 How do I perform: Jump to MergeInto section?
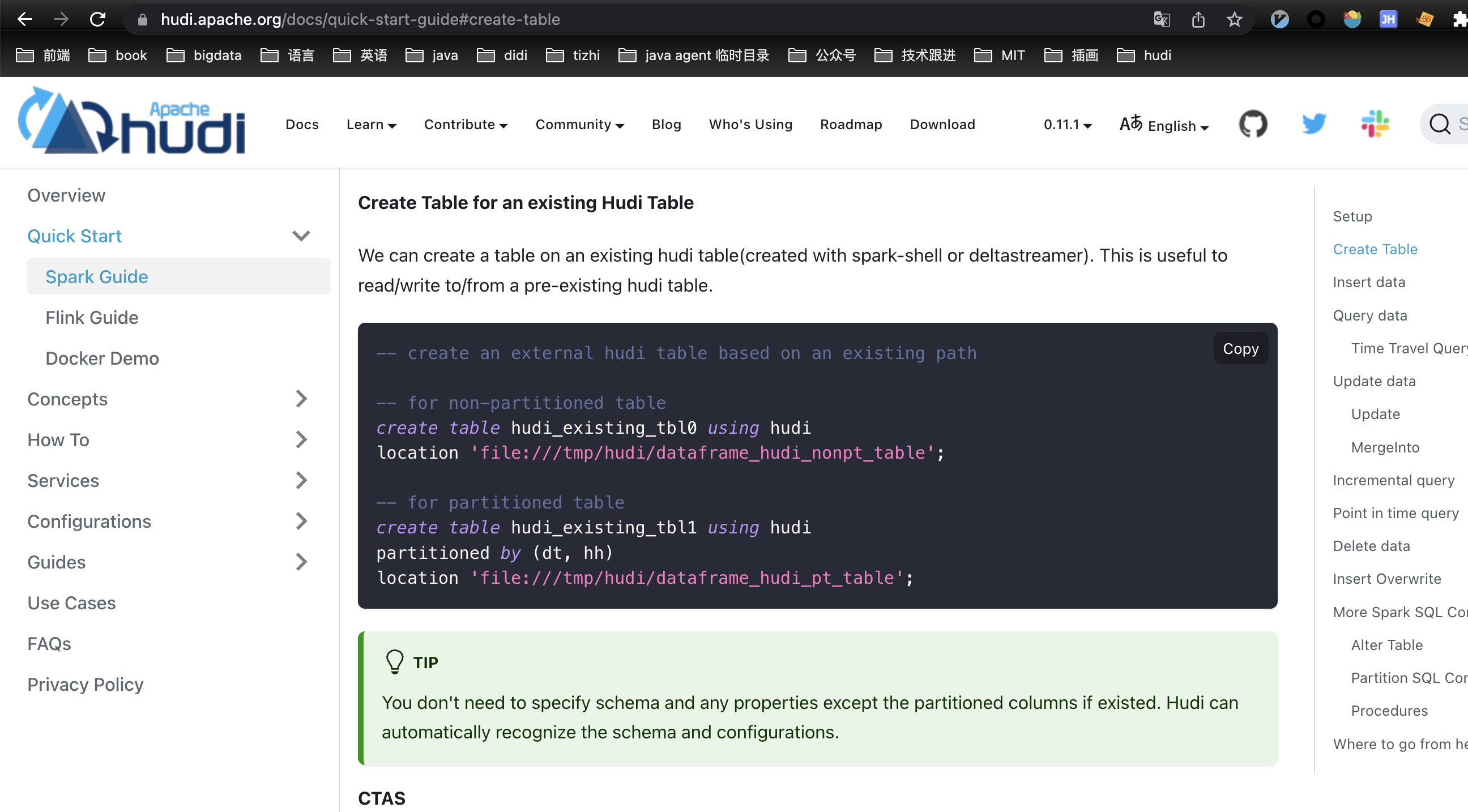tap(1385, 447)
